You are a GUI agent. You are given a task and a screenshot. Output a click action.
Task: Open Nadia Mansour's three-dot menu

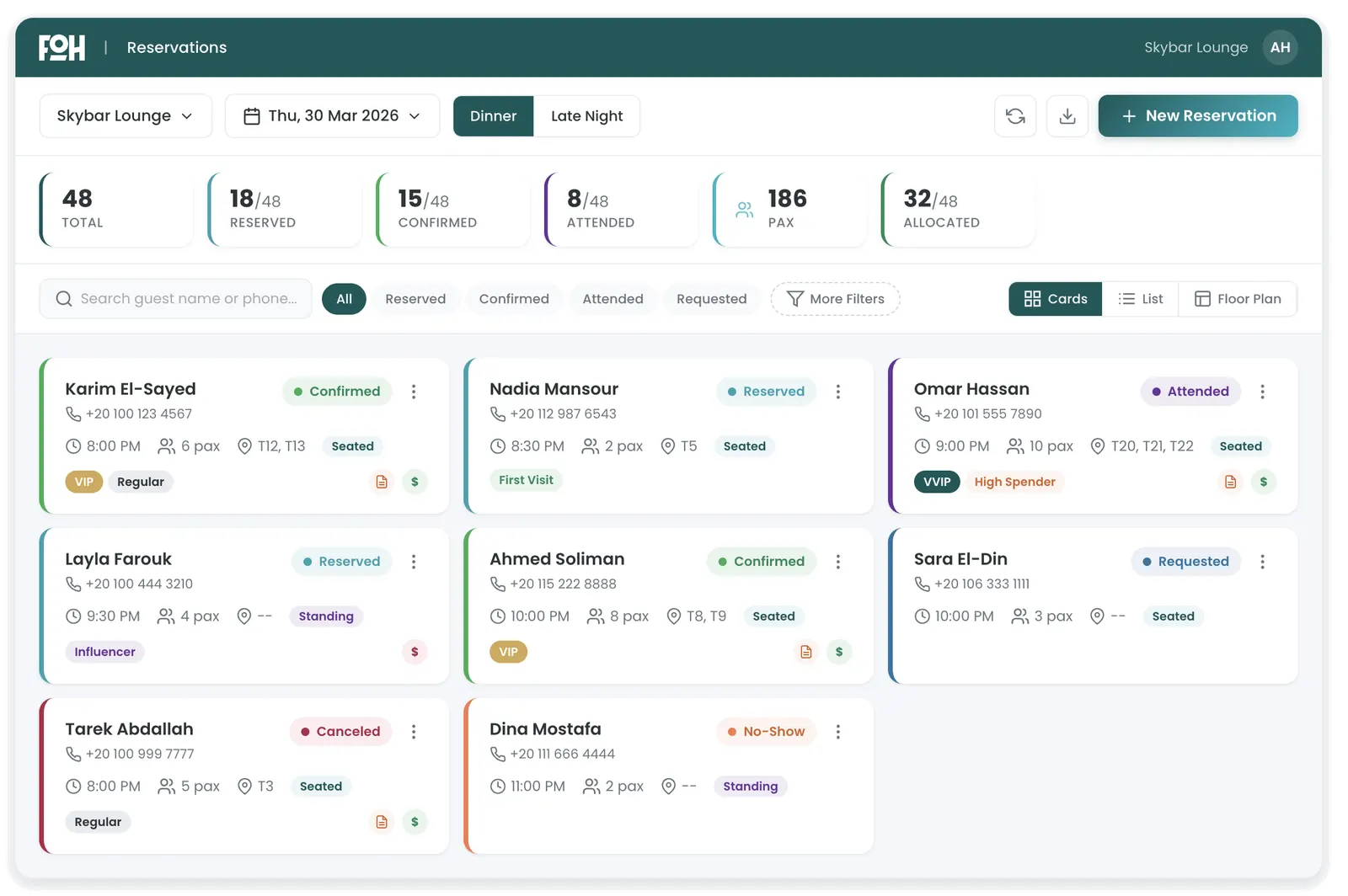[838, 392]
